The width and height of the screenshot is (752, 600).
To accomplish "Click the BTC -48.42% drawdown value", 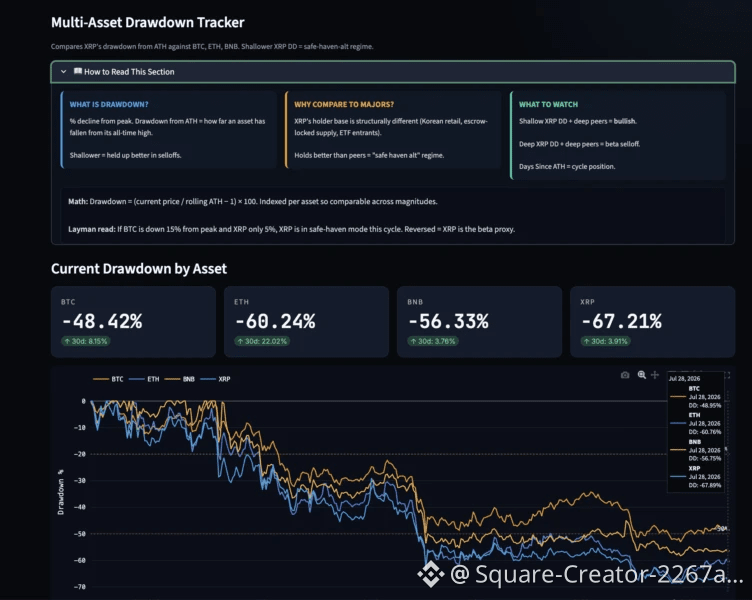I will tap(102, 321).
